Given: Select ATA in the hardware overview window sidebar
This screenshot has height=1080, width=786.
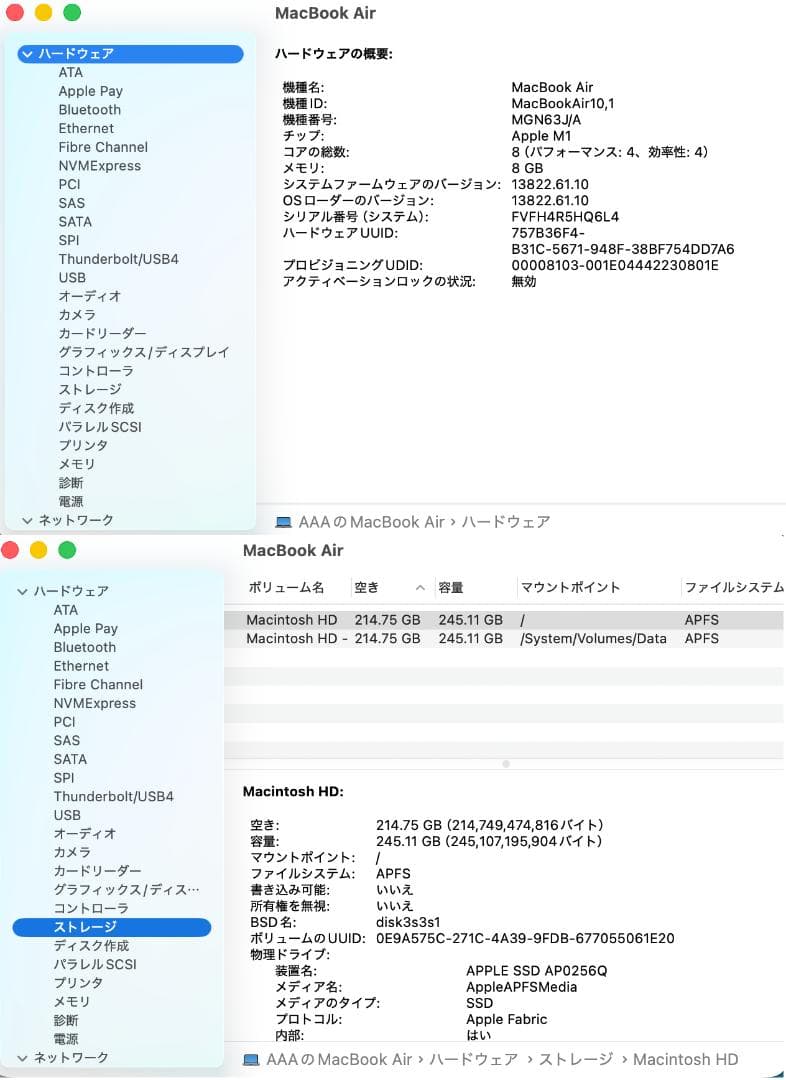Looking at the screenshot, I should pyautogui.click(x=70, y=72).
